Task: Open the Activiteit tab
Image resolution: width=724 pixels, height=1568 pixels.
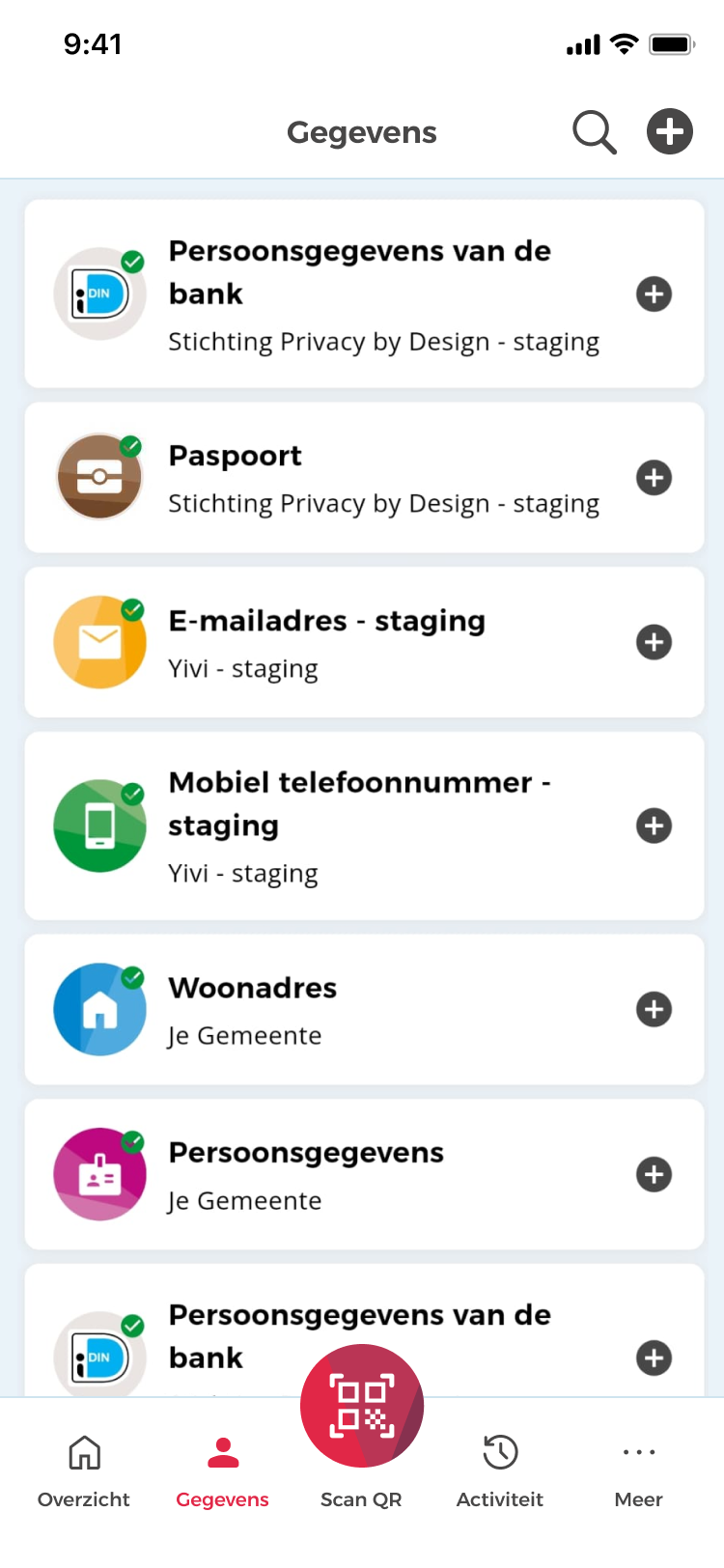Action: click(500, 1470)
